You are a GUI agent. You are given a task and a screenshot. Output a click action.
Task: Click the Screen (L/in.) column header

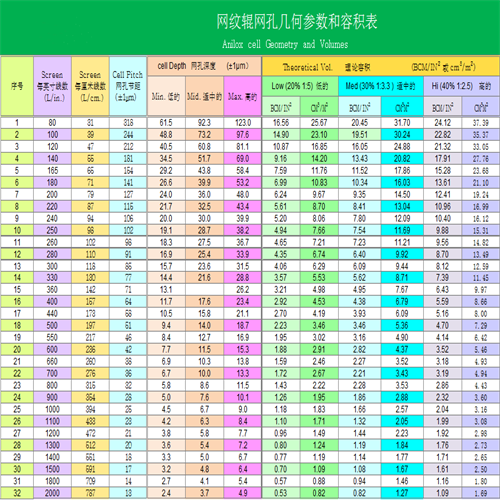tap(52, 86)
